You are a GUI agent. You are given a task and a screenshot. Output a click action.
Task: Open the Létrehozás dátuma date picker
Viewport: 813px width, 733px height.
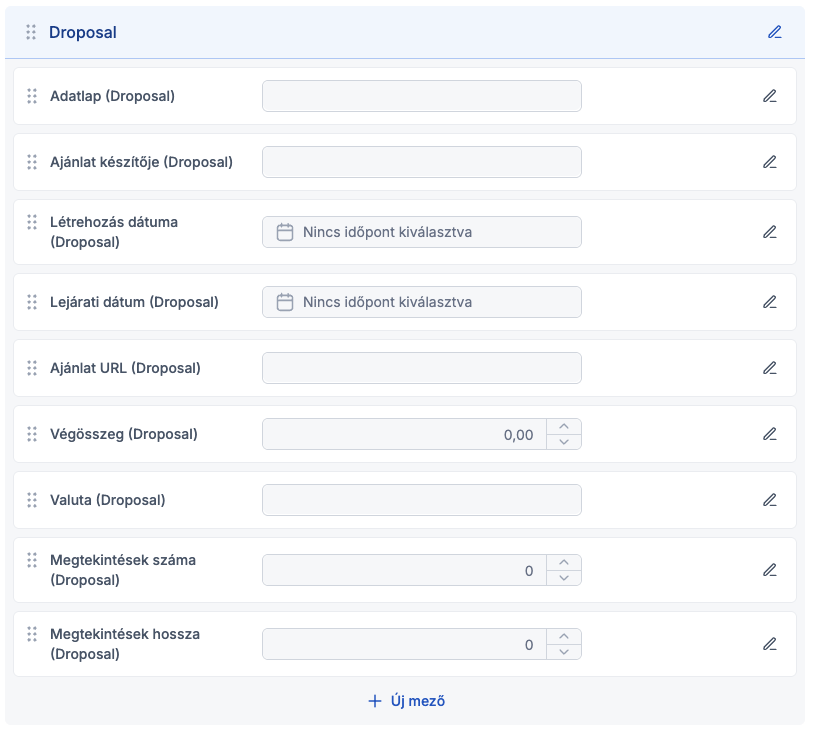tap(421, 232)
